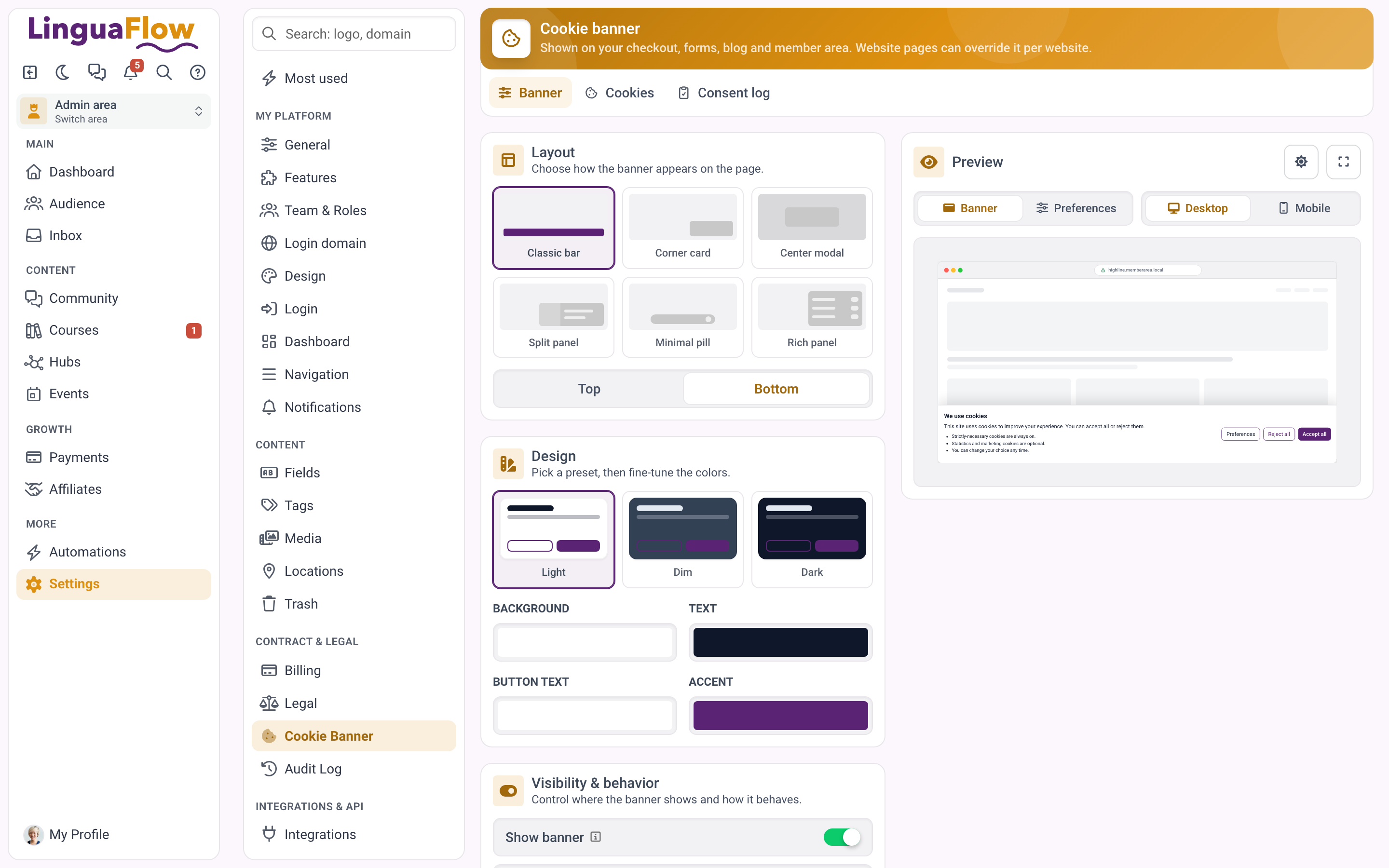
Task: Select the Top banner position
Action: pos(589,389)
